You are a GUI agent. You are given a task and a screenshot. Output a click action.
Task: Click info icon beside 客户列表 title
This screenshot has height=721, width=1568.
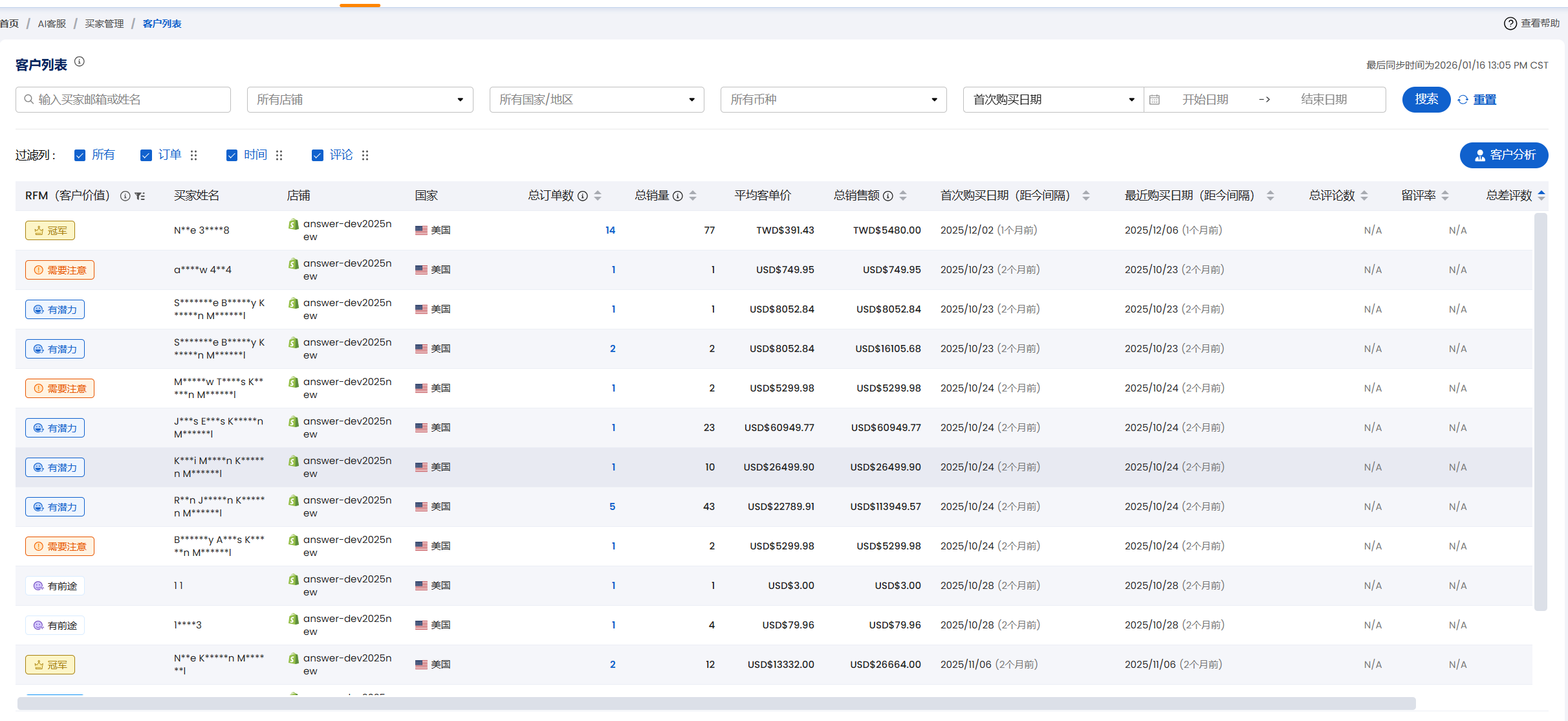pyautogui.click(x=80, y=61)
